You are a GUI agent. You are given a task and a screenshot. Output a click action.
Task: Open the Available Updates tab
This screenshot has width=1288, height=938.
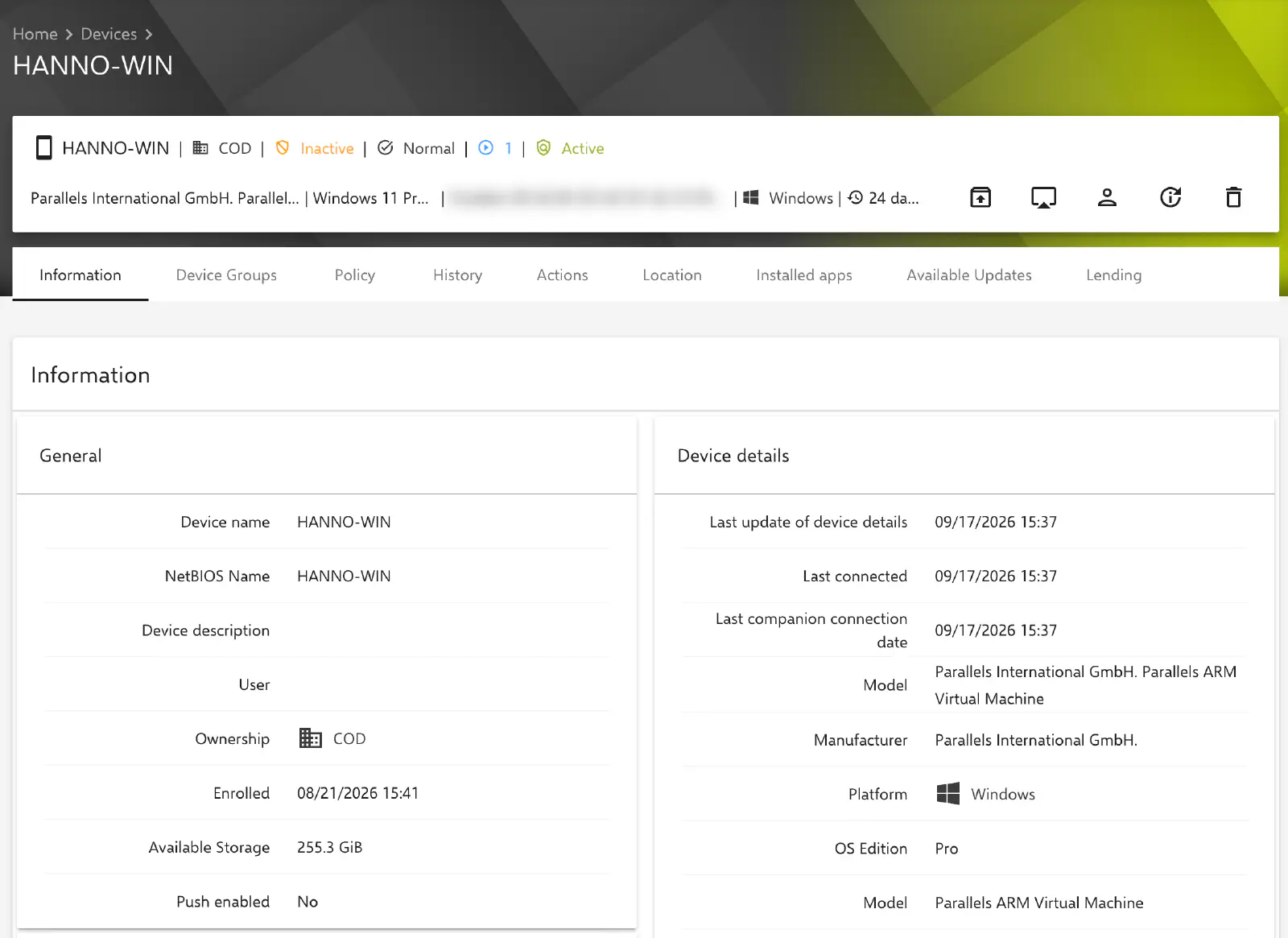969,275
